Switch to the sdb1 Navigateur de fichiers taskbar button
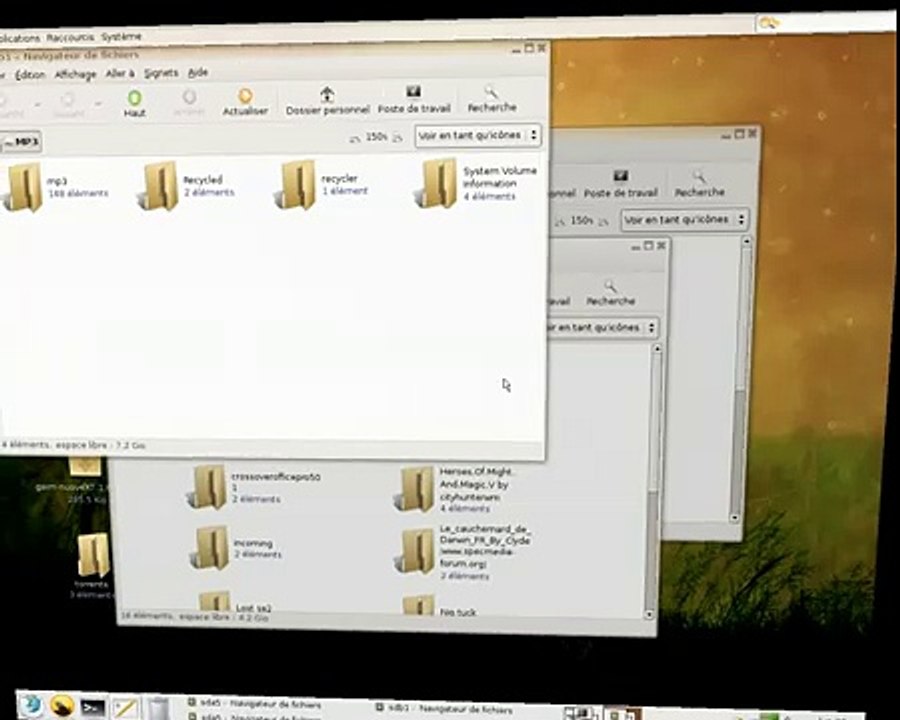900x720 pixels. (445, 709)
